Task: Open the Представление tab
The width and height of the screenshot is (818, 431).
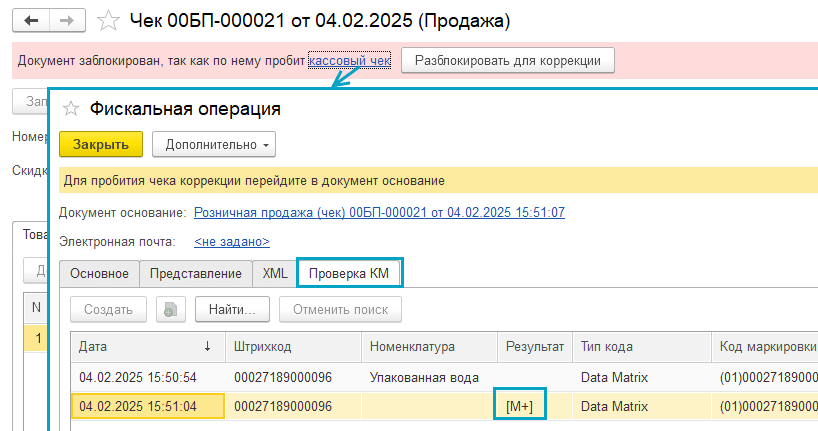Action: click(x=195, y=273)
